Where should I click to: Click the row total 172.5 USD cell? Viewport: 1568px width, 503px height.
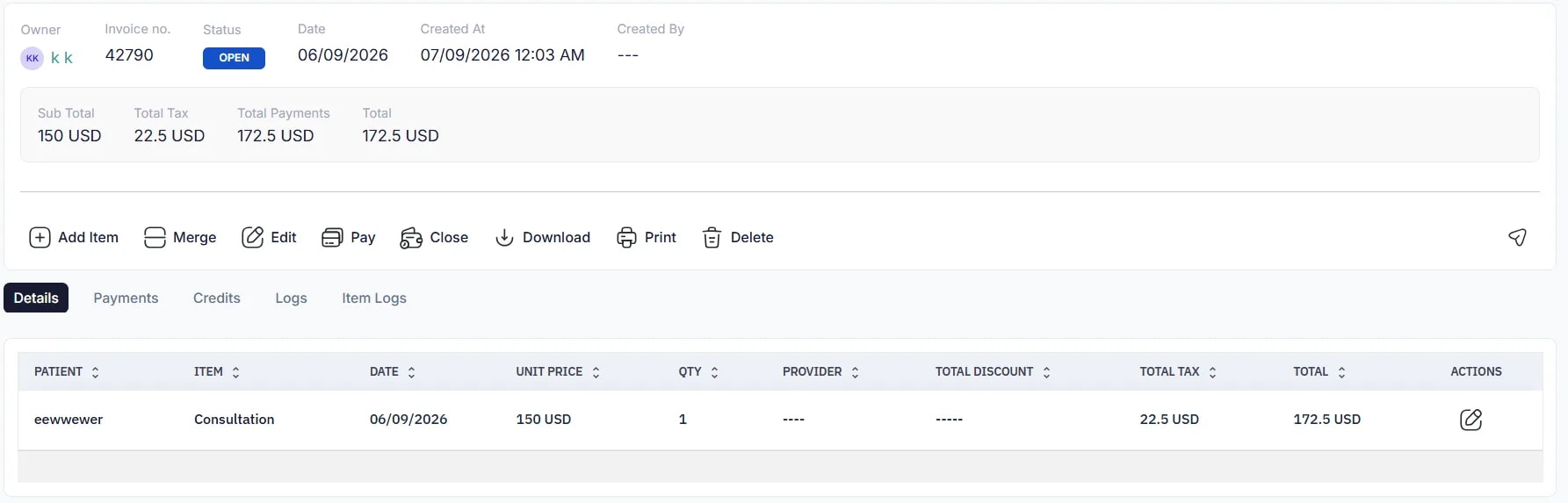[1326, 420]
